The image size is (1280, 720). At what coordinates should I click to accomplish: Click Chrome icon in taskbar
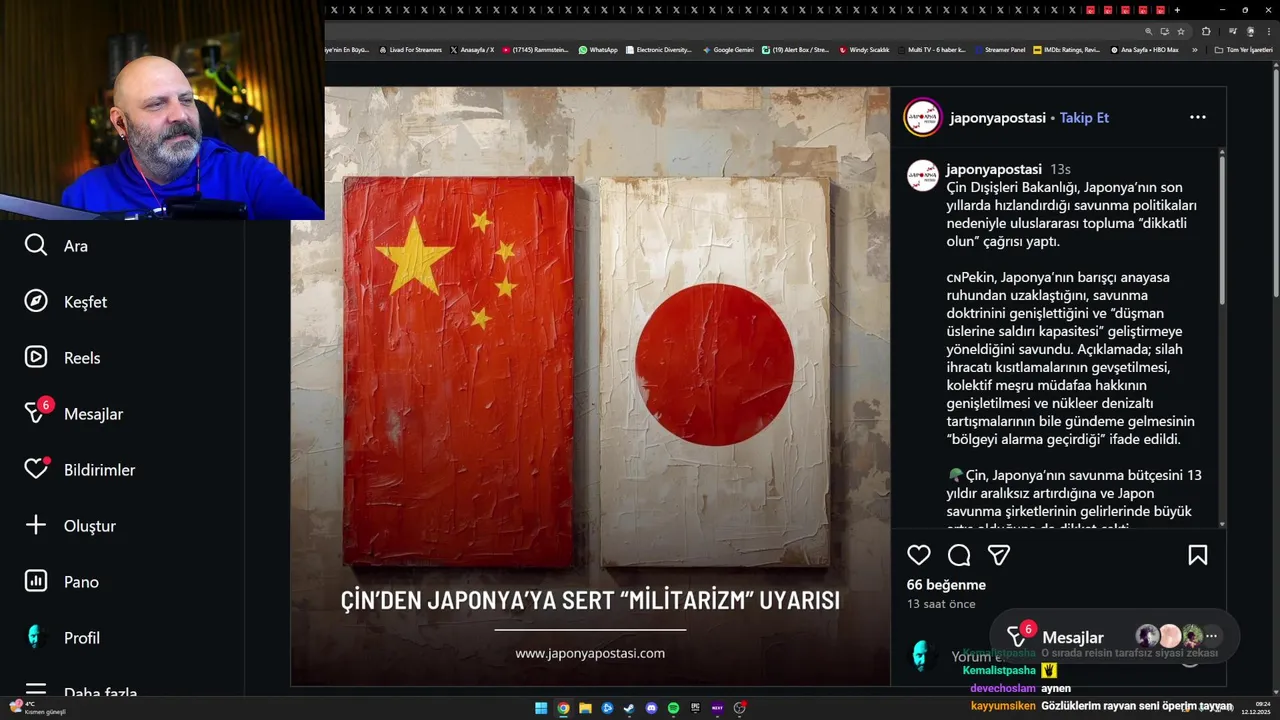click(563, 708)
